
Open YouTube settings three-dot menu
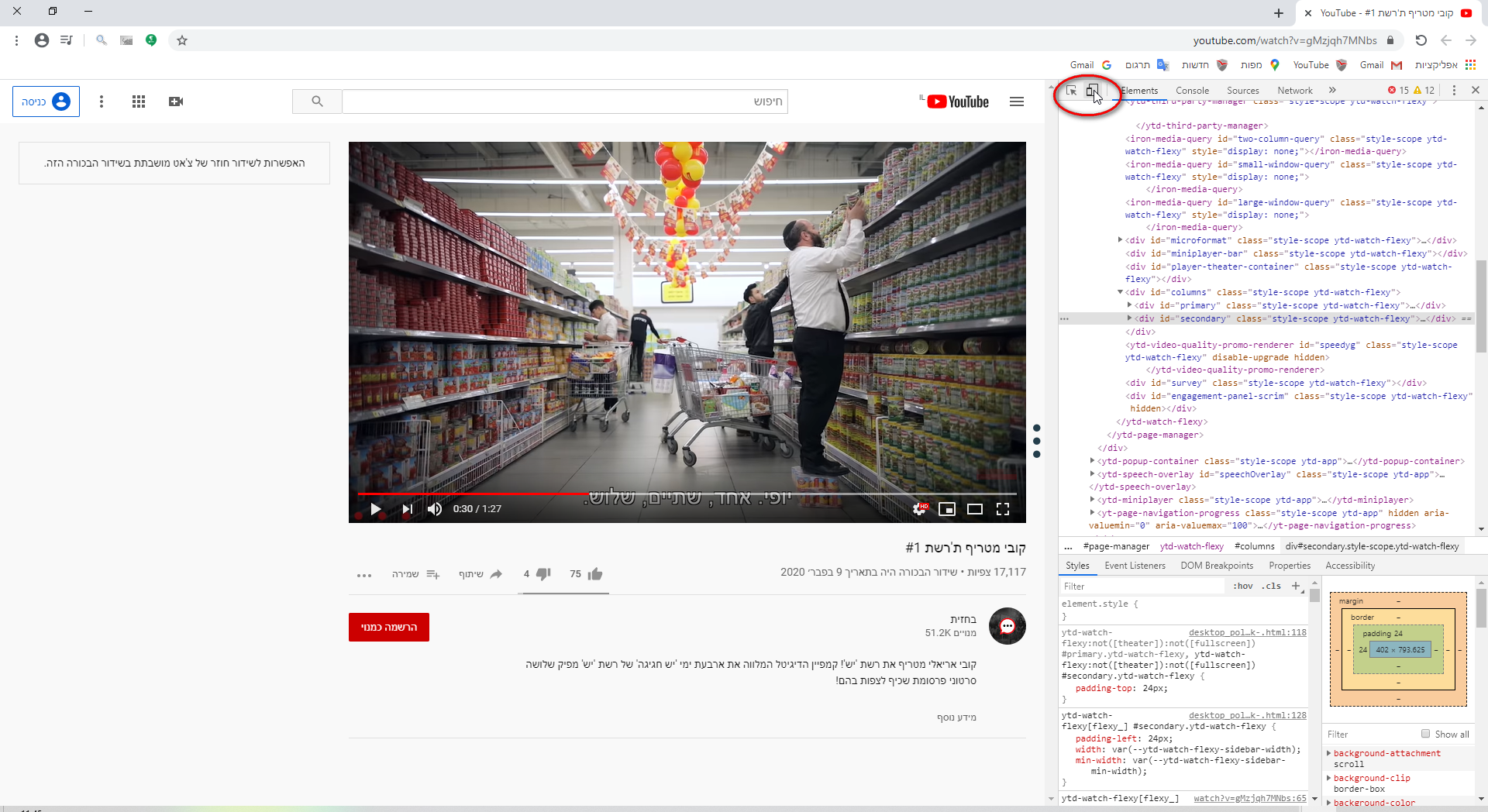102,101
